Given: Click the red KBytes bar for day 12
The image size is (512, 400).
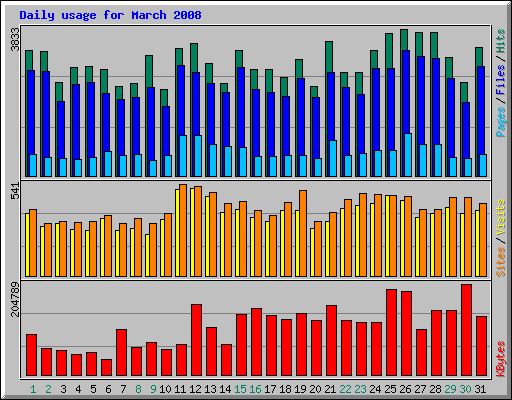Looking at the screenshot, I should pos(196,340).
